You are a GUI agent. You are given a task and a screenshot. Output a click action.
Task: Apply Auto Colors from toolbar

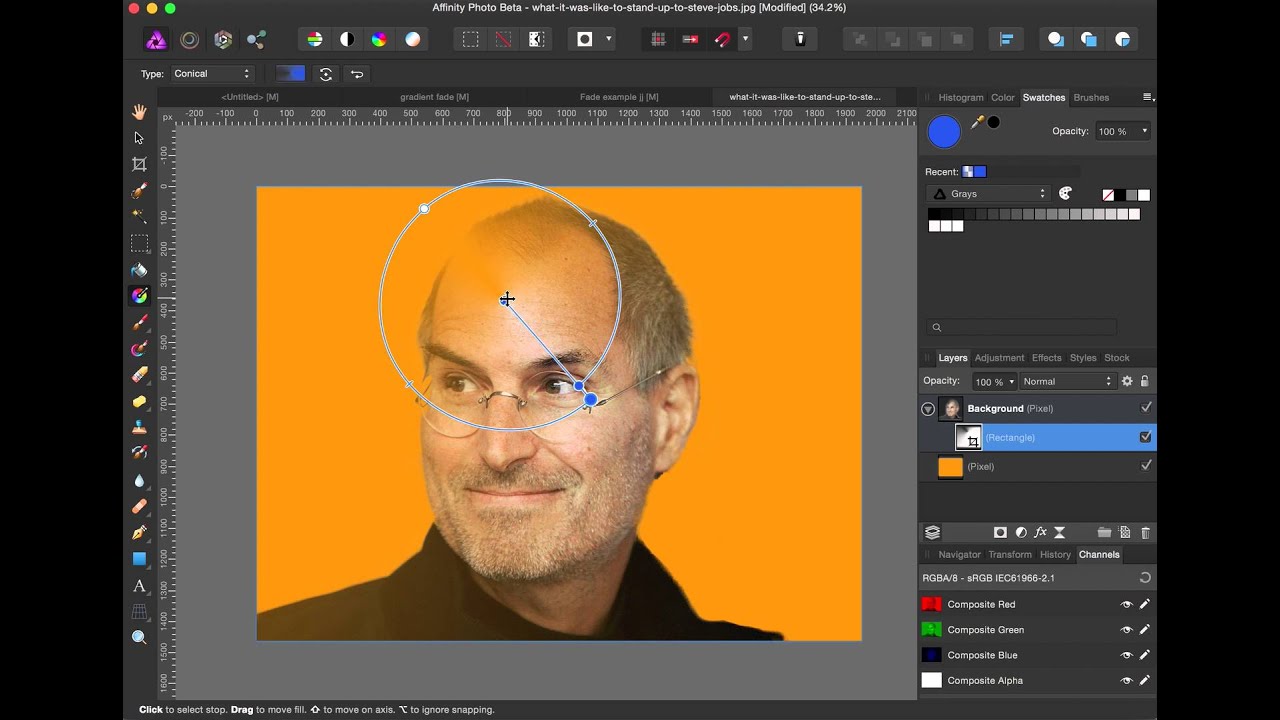pyautogui.click(x=379, y=39)
